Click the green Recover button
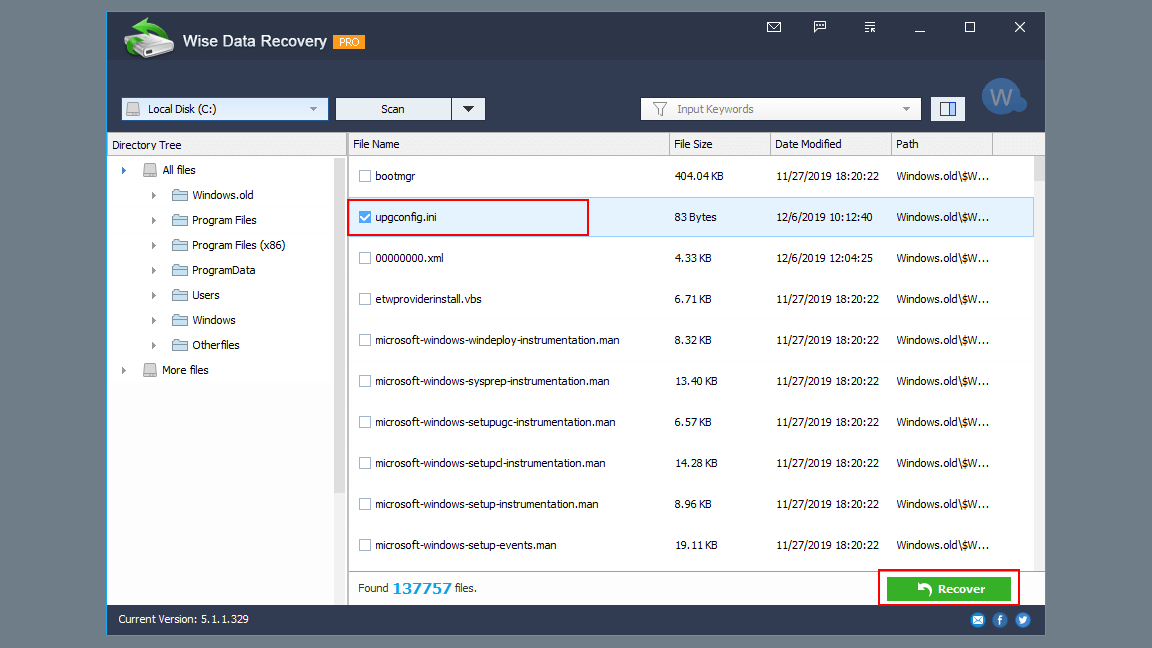 click(948, 588)
